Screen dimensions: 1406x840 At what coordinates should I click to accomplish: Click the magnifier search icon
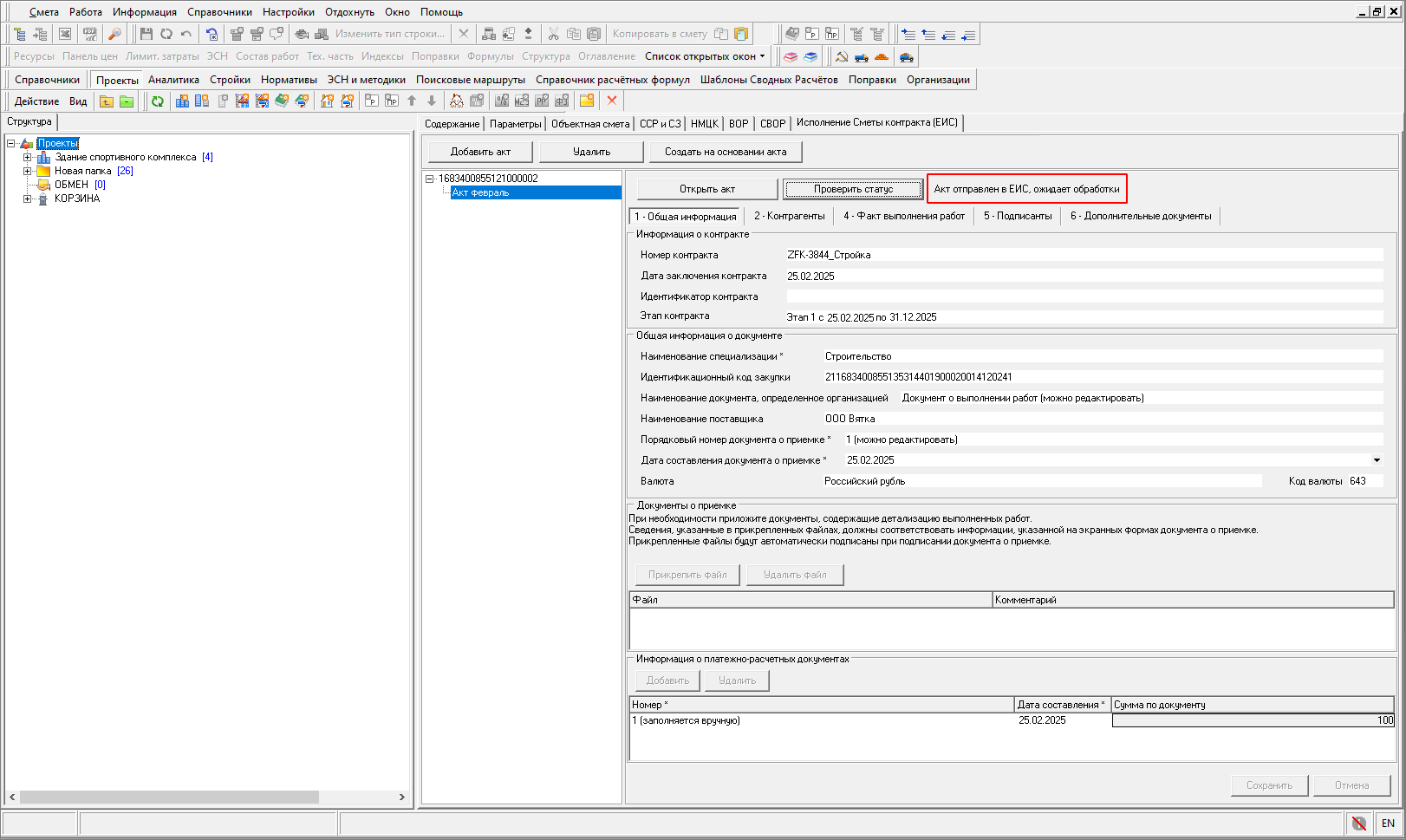point(114,34)
